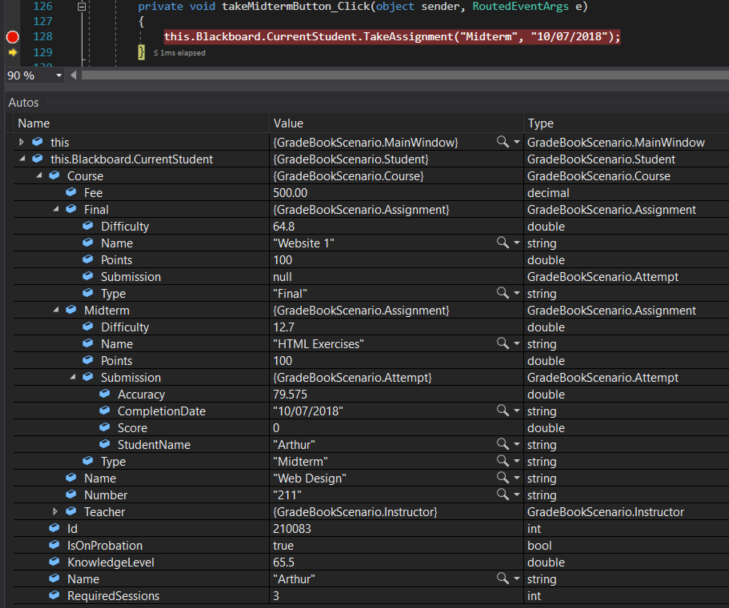
Task: Click the property icon beside RequiredSessions
Action: pyautogui.click(x=54, y=595)
